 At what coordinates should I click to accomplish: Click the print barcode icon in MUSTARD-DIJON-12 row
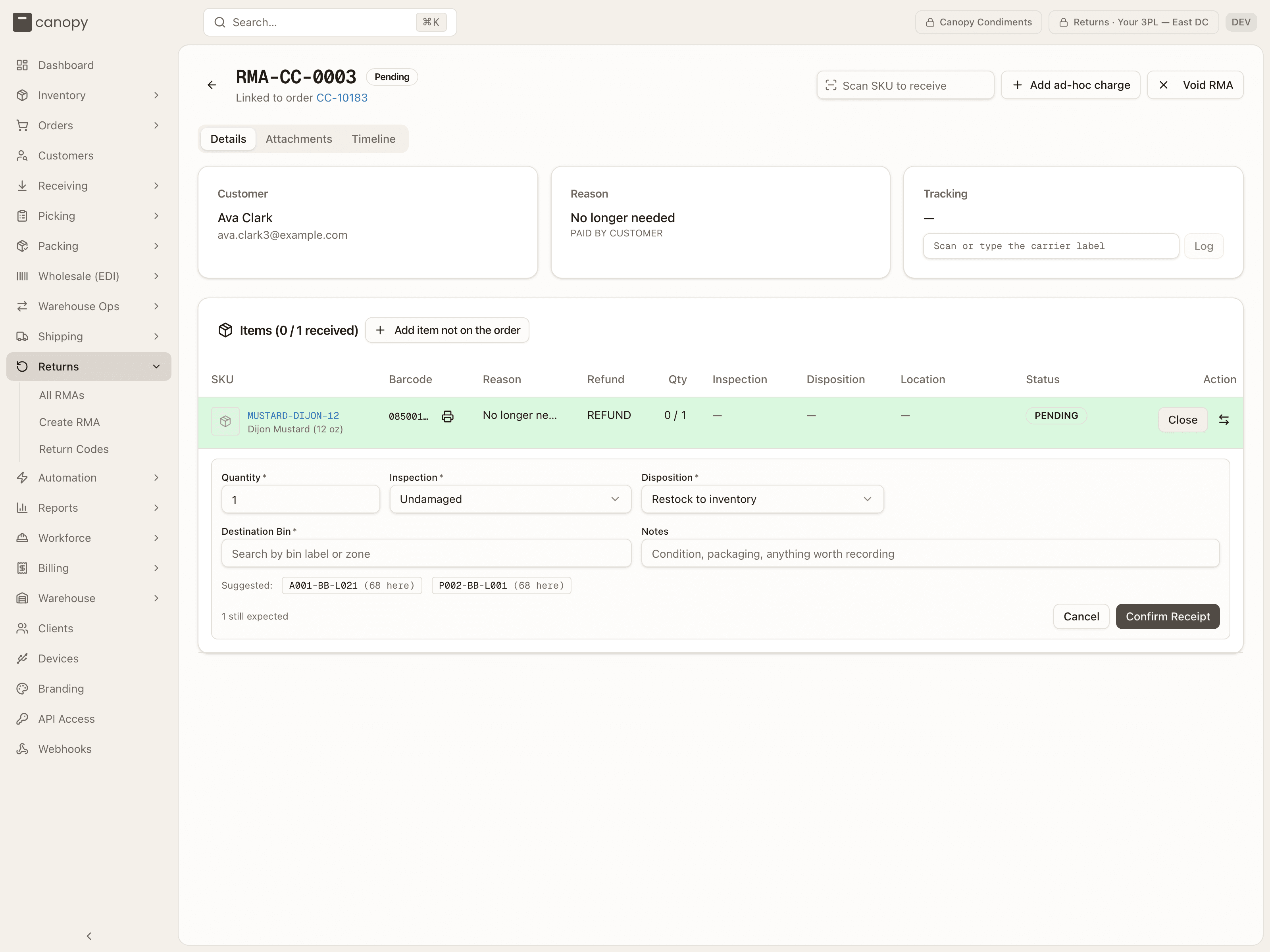(448, 416)
